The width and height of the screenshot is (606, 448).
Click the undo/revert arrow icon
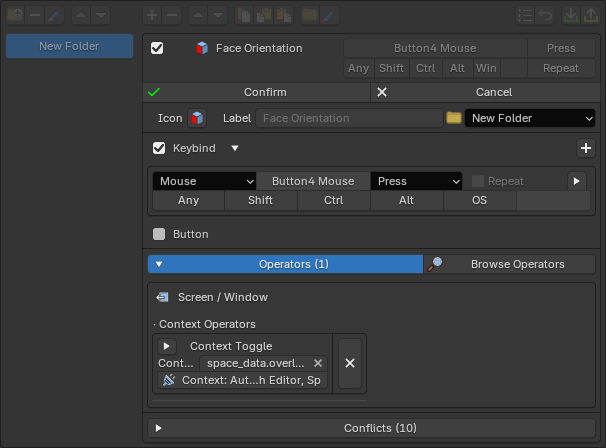point(545,15)
